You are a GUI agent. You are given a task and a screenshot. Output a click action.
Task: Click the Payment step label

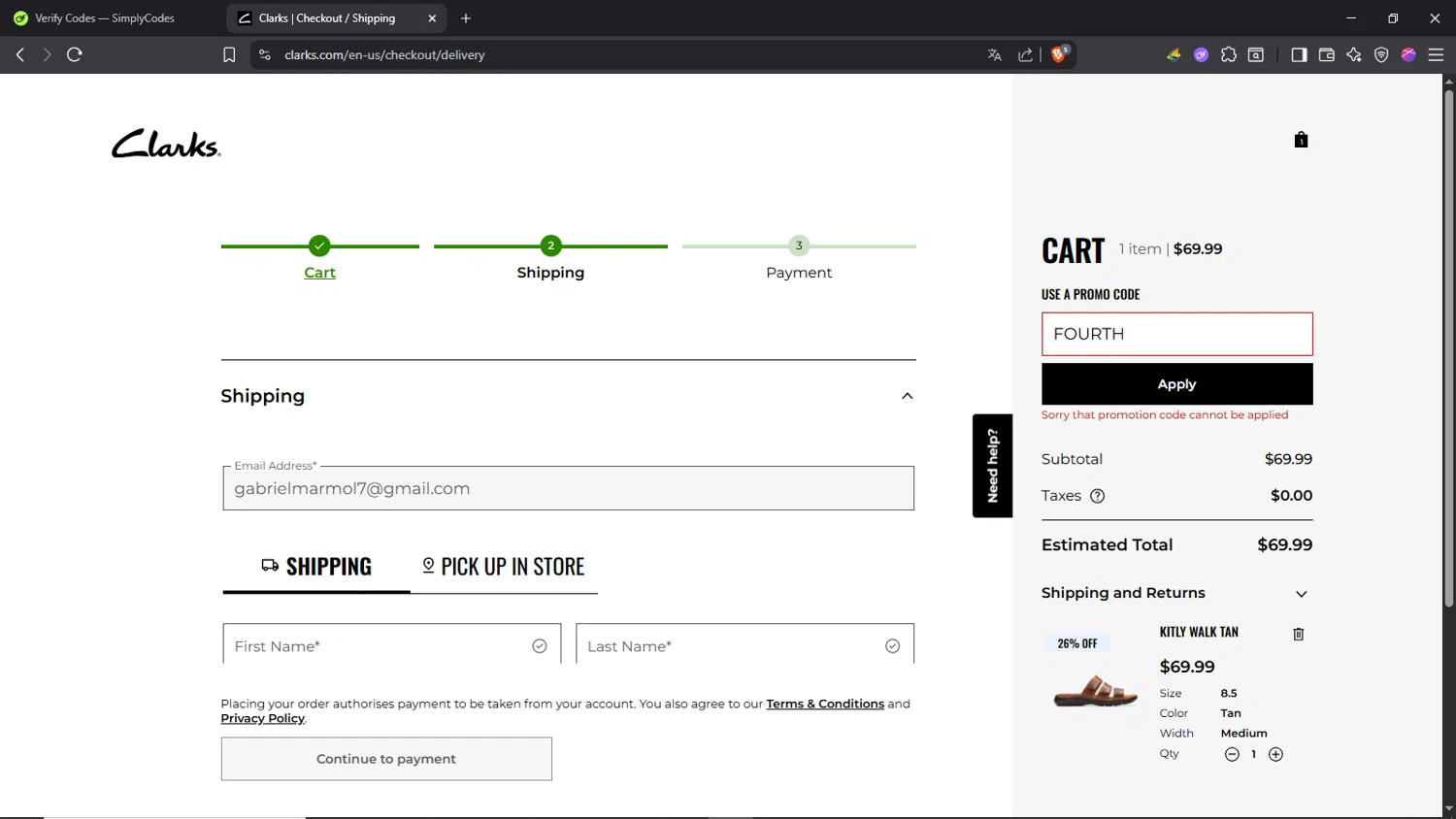pos(799,273)
